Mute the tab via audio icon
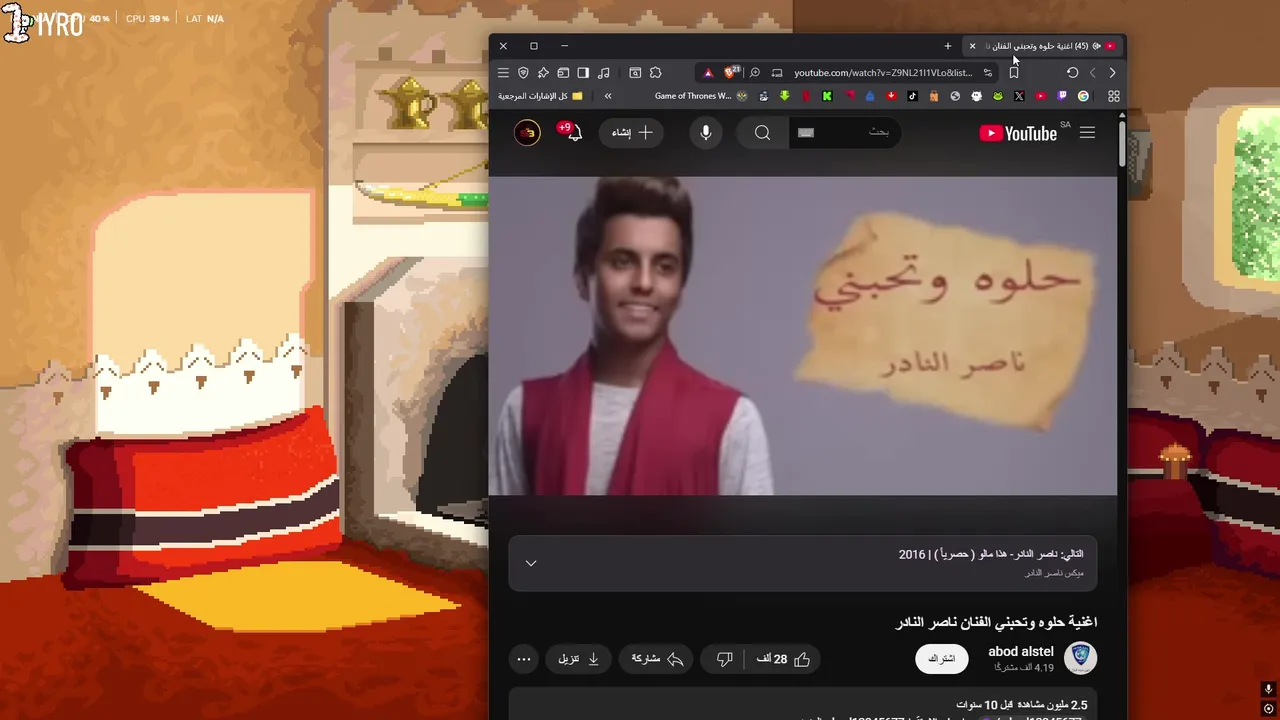This screenshot has height=720, width=1280. click(x=1097, y=46)
